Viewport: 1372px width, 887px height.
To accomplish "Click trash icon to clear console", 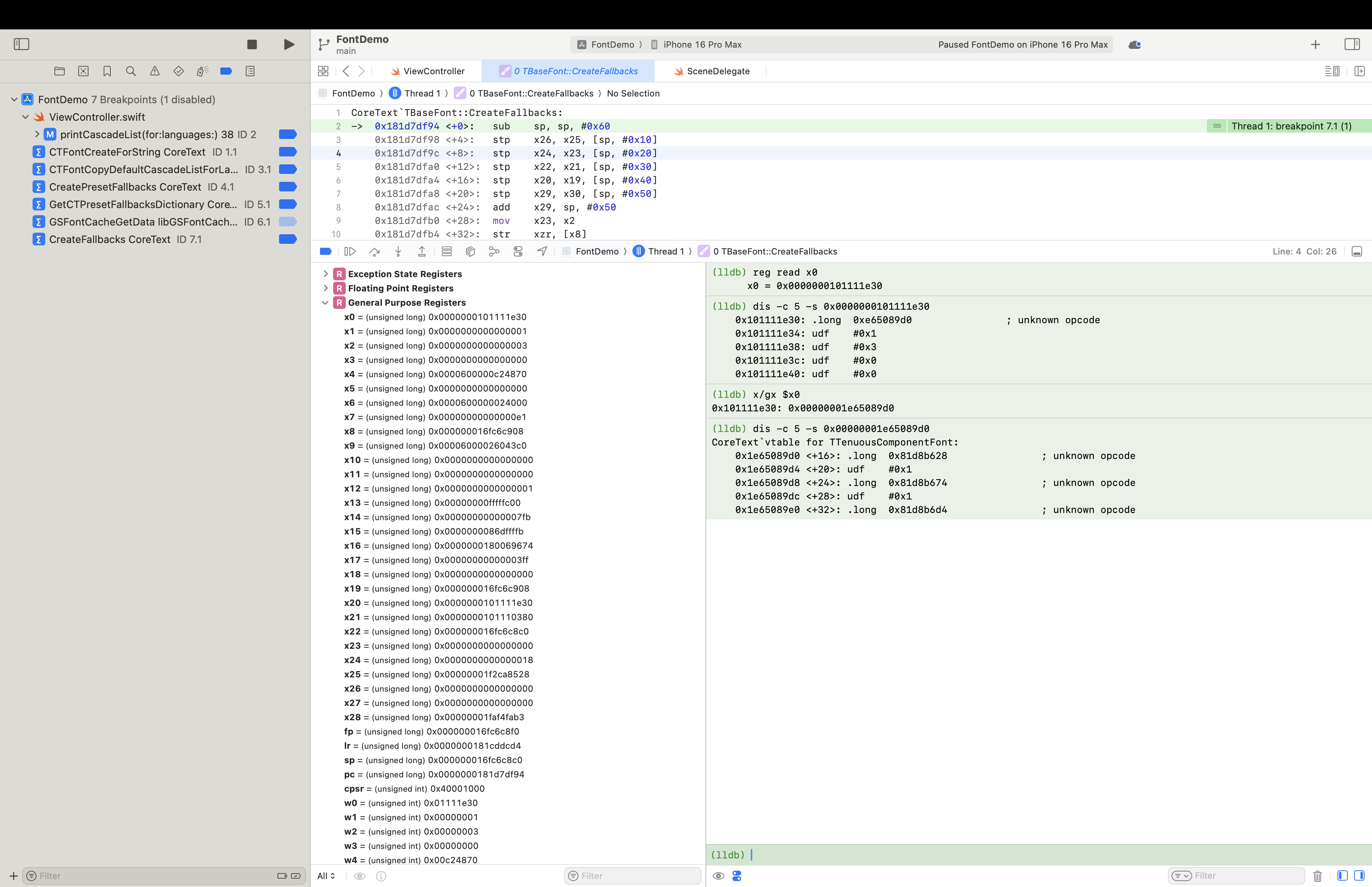I will [x=1317, y=876].
